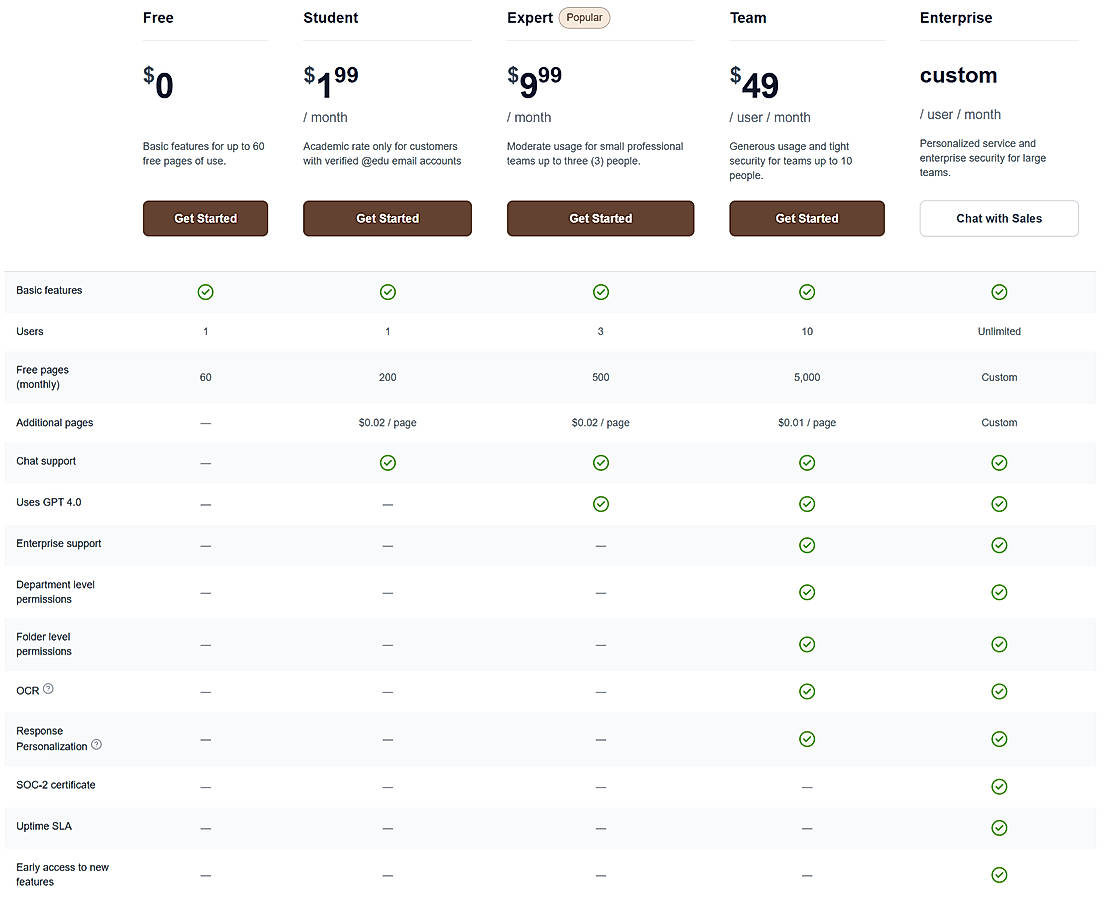The image size is (1108, 905).
Task: Click the 5,000 free pages value
Action: pos(807,377)
